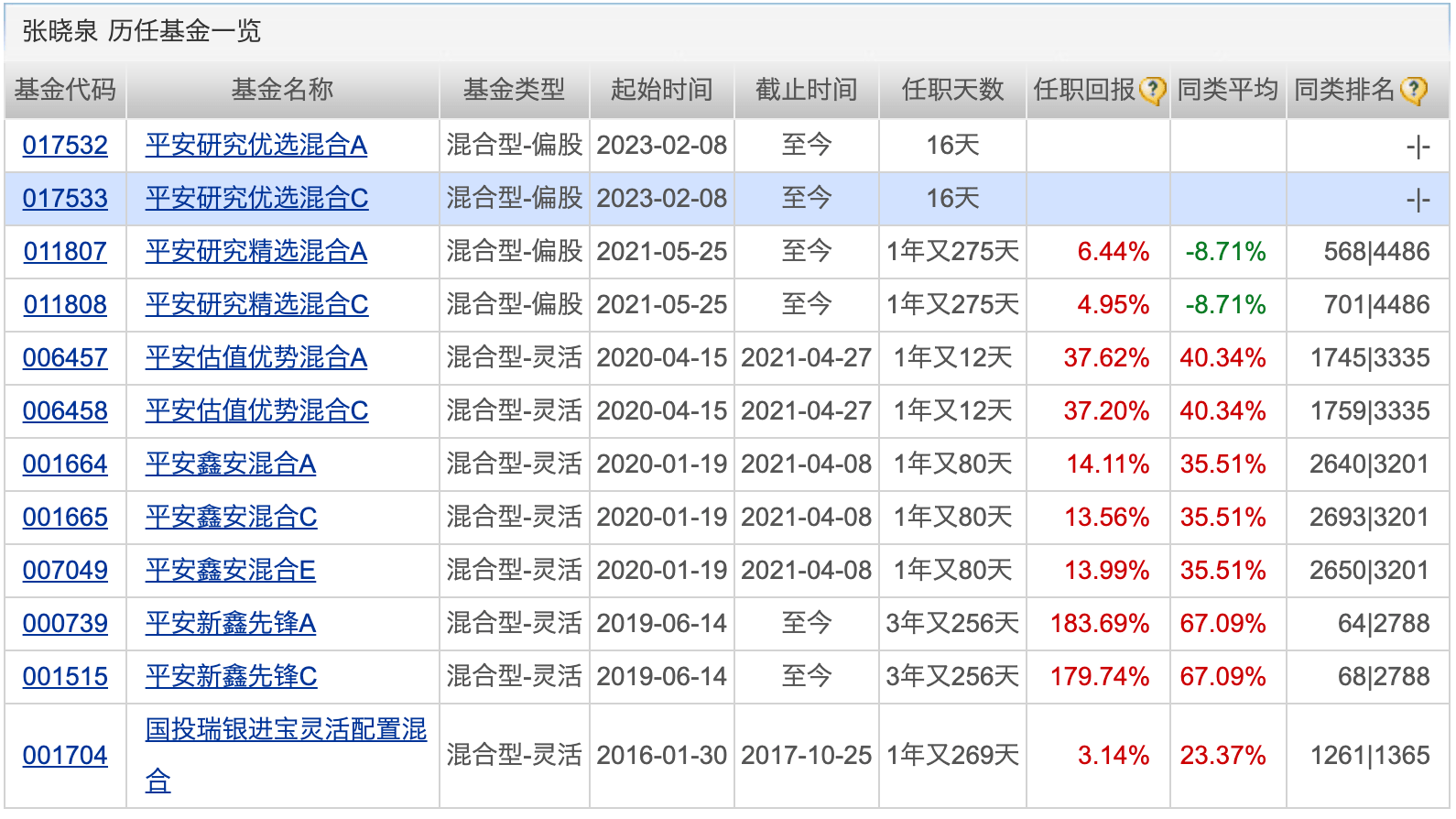Select tenure cell 1年又269天

(952, 755)
